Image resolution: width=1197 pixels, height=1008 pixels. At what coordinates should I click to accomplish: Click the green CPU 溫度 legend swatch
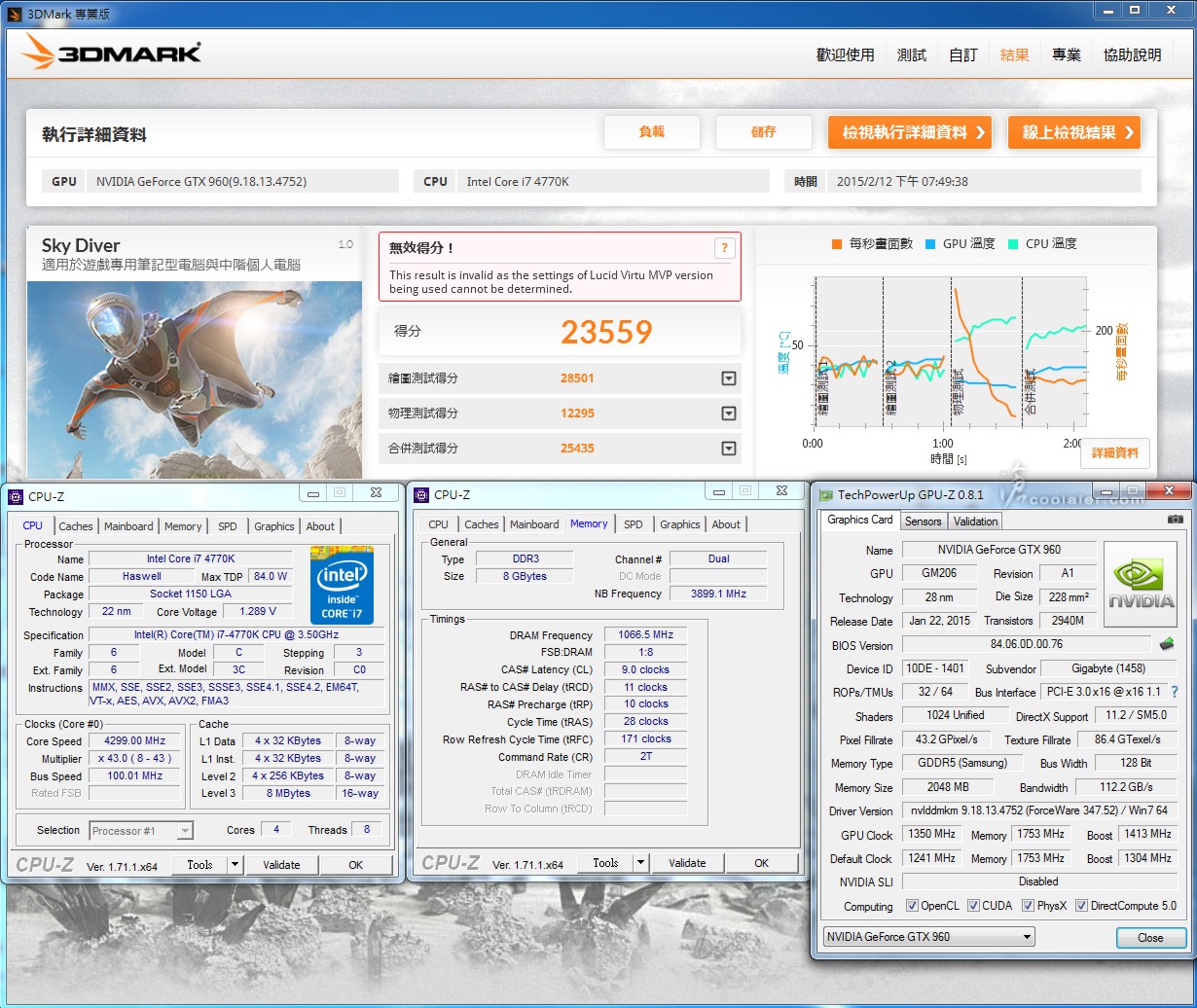click(x=1012, y=244)
